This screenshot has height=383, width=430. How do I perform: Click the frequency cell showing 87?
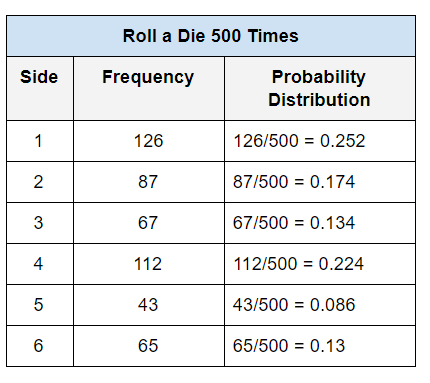pyautogui.click(x=149, y=182)
